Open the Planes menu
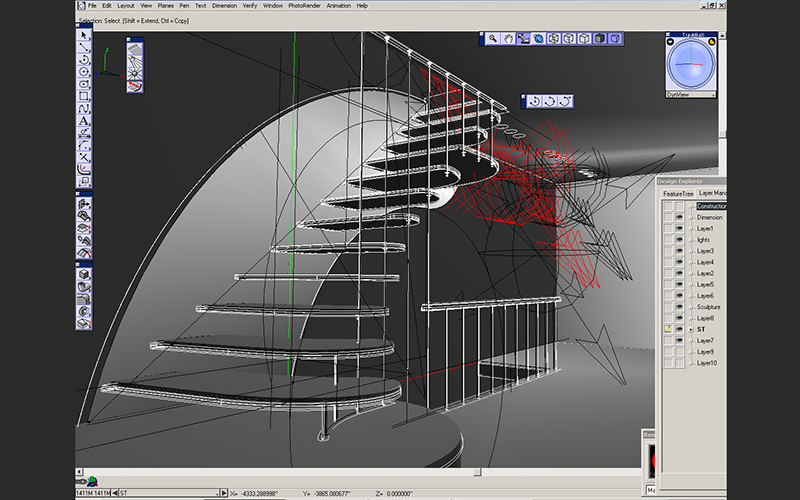 (x=165, y=5)
